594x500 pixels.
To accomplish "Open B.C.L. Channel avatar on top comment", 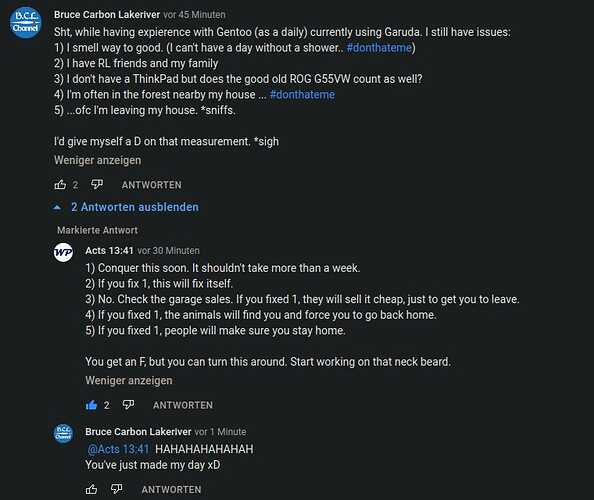I will pos(25,23).
